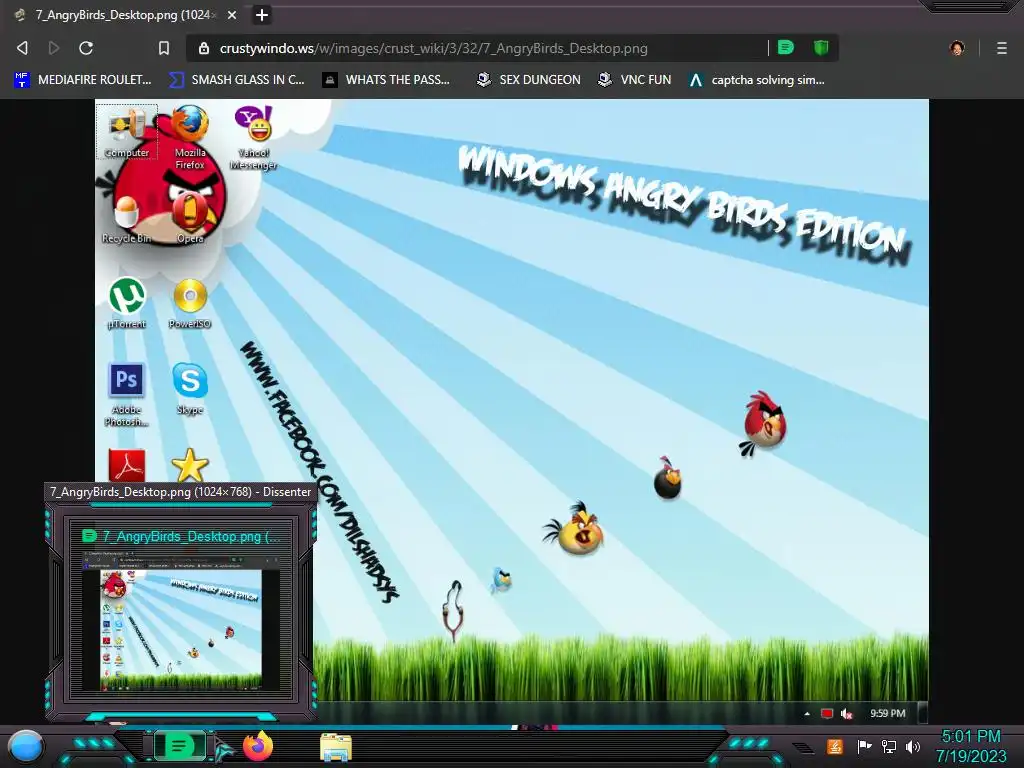Bookmark this page using the bookmark icon
This screenshot has width=1024, height=768.
tap(164, 48)
